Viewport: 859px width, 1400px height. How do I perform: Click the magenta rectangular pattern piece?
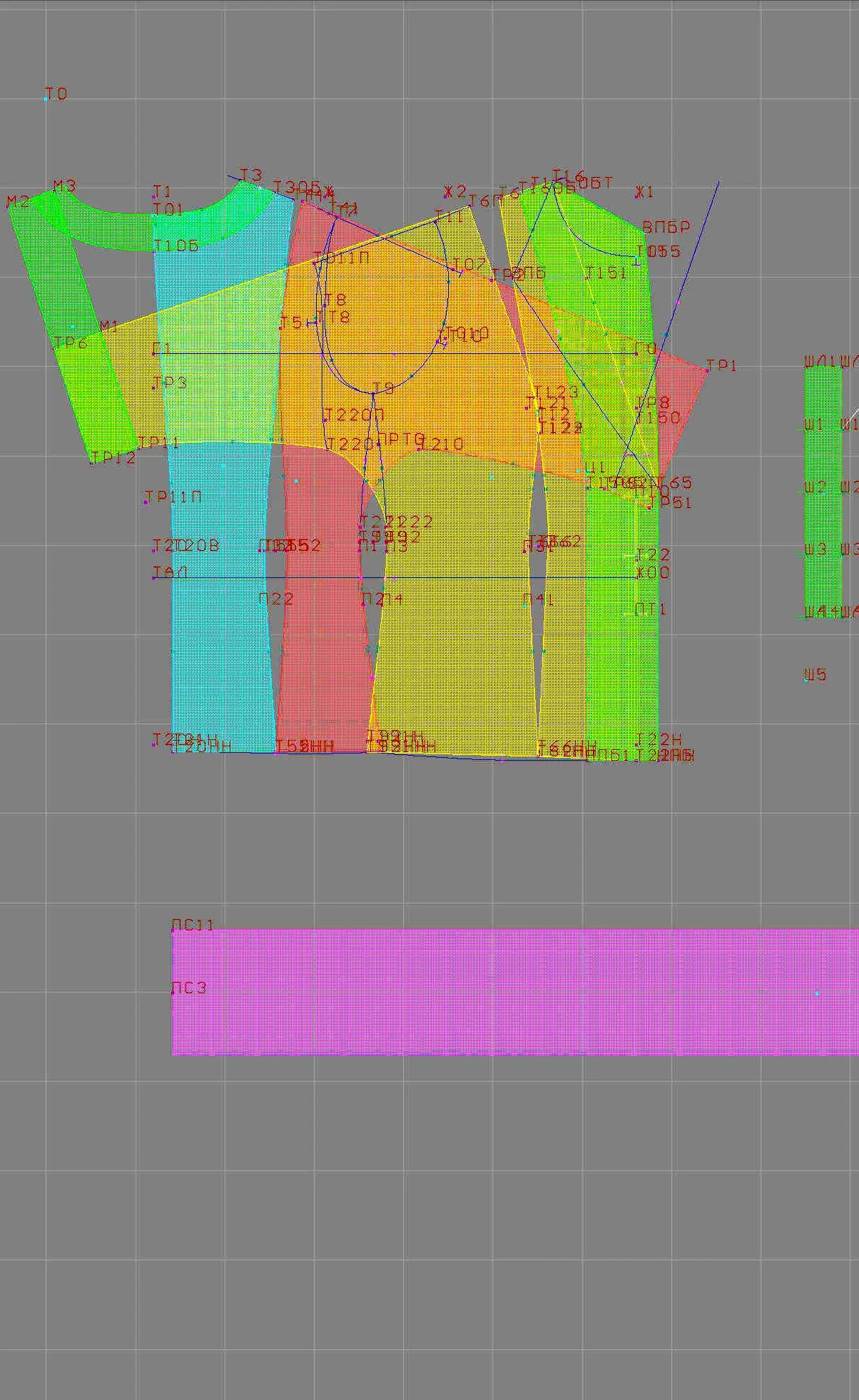pos(515,992)
